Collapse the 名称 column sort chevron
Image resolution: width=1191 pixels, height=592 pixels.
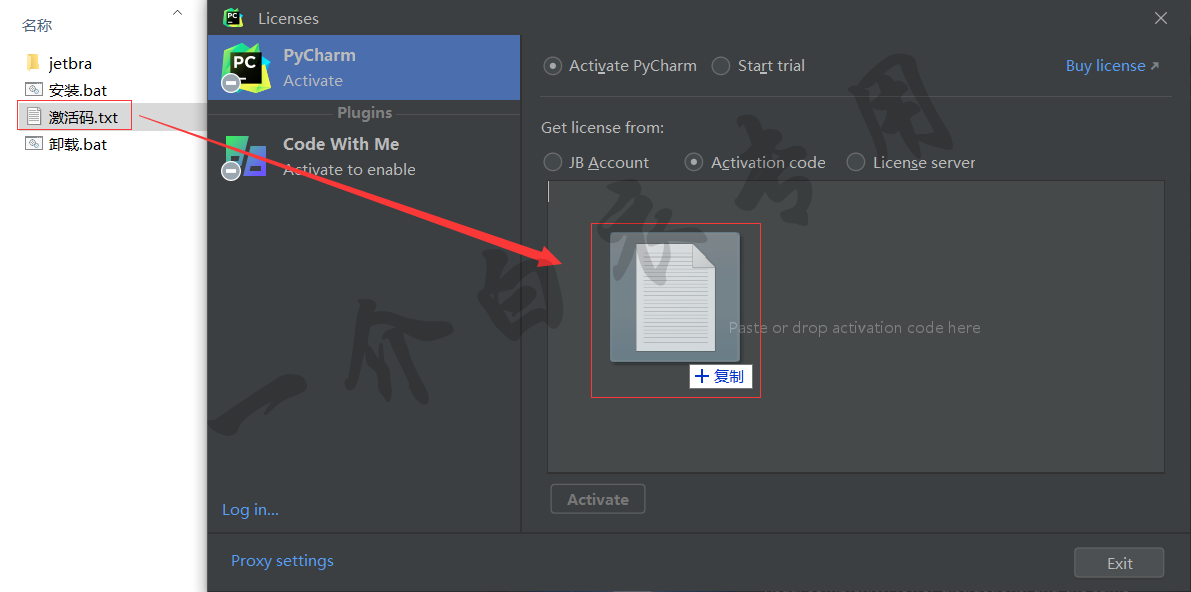(x=178, y=12)
